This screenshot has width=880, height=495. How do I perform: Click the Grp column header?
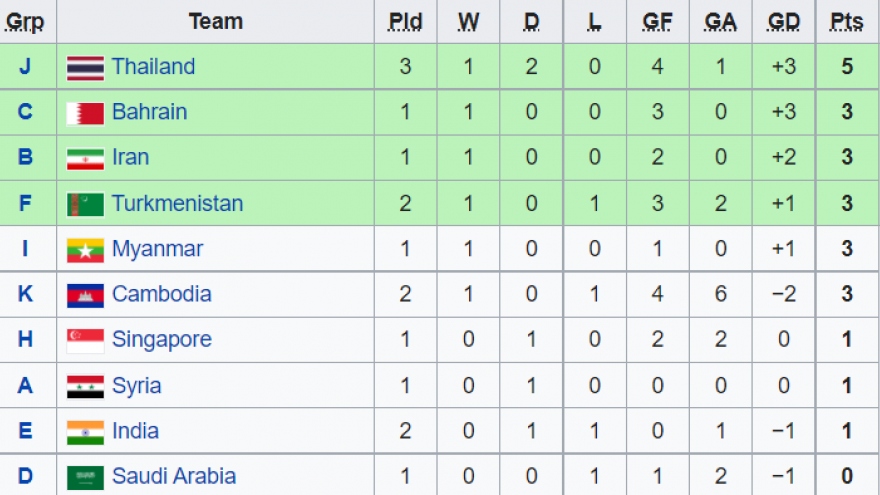25,22
